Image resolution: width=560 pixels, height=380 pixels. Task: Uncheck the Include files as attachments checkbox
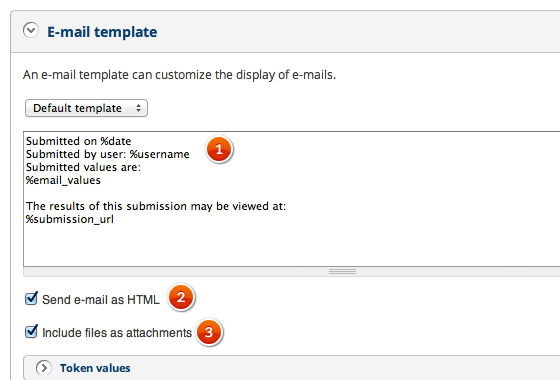31,331
